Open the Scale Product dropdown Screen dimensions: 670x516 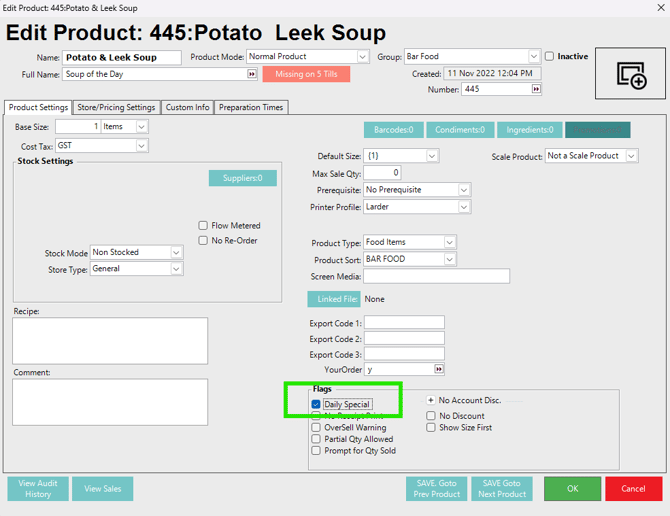pos(631,156)
